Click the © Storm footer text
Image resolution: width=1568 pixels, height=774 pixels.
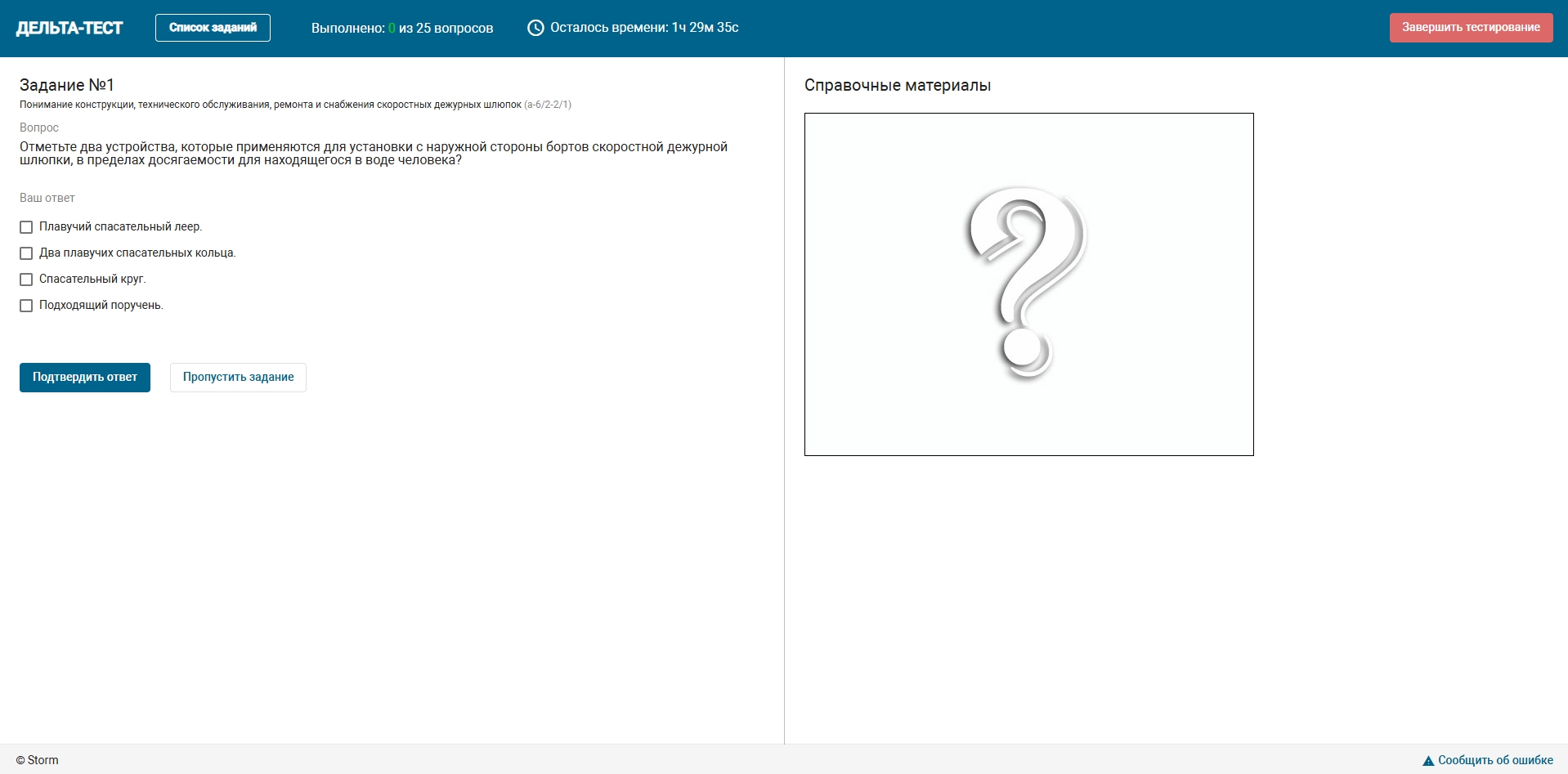tap(38, 760)
